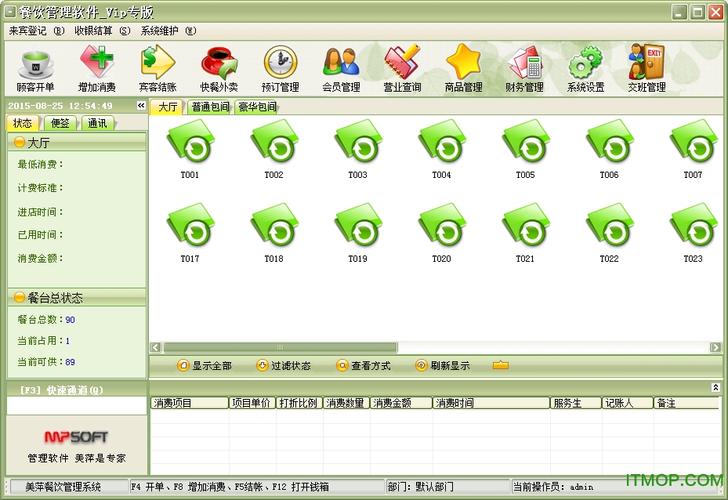Sort by 消费时间 column header
Viewport: 728px width, 500px height.
click(x=491, y=403)
